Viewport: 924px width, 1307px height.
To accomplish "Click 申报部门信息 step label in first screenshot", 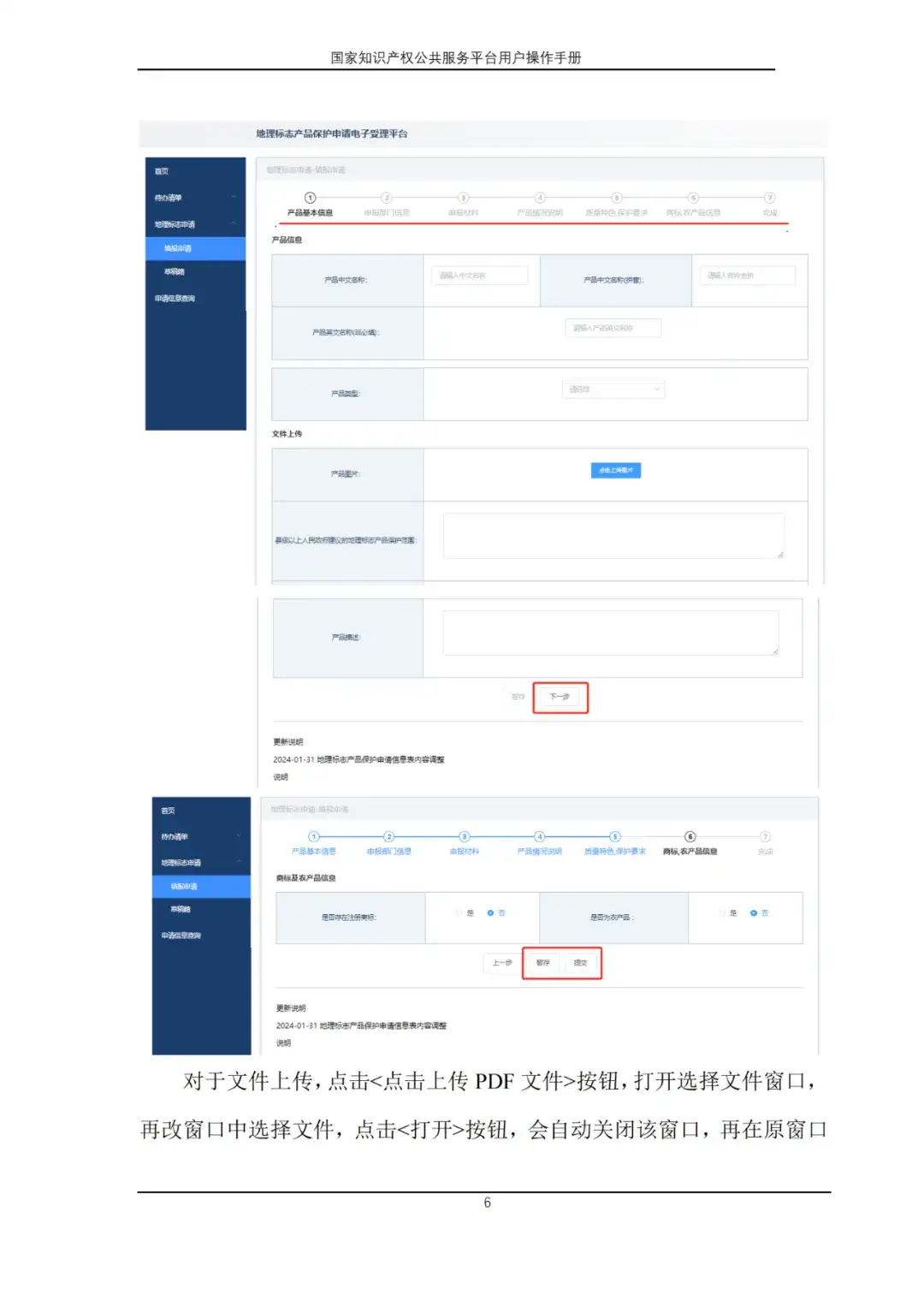I will click(x=387, y=212).
